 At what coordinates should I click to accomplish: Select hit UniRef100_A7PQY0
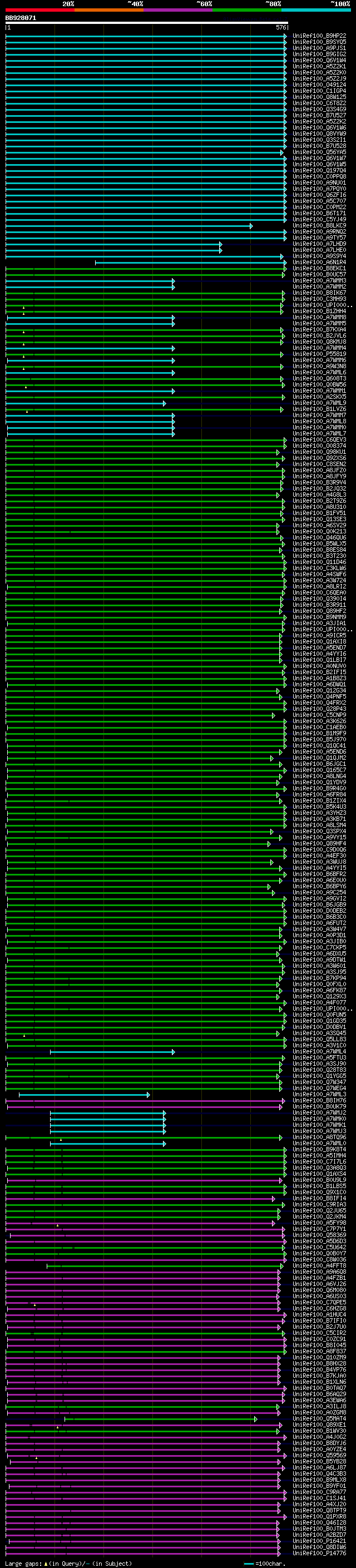(x=319, y=189)
